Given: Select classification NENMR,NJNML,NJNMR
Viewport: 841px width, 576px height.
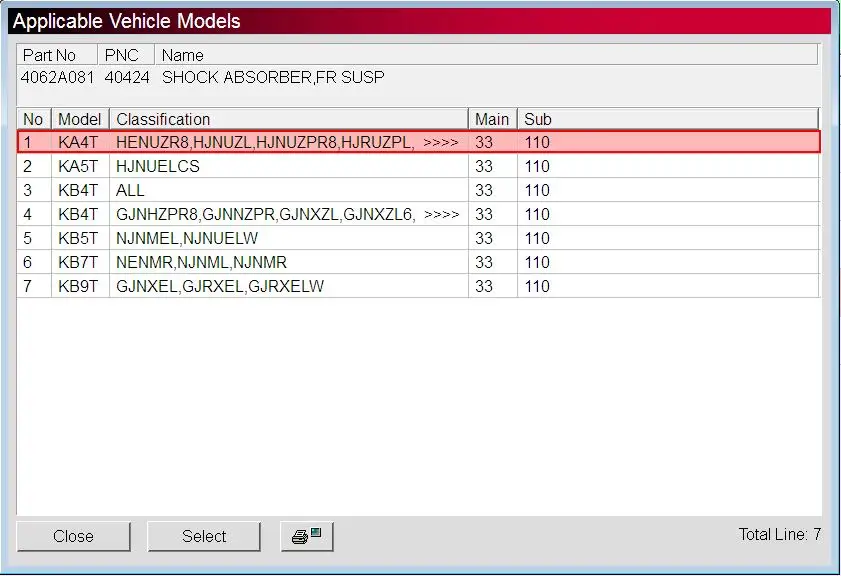Looking at the screenshot, I should click(x=201, y=262).
